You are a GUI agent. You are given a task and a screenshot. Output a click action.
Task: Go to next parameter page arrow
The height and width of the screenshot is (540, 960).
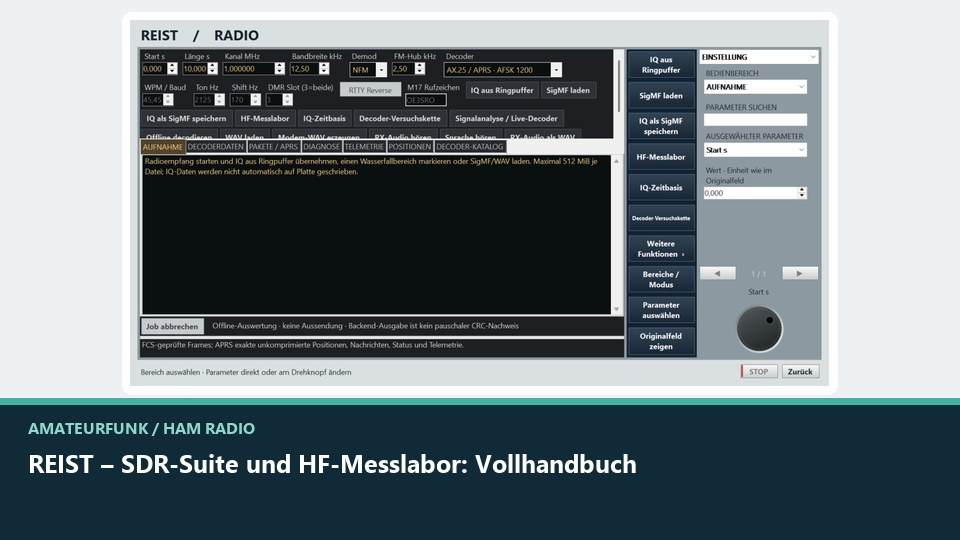click(800, 274)
